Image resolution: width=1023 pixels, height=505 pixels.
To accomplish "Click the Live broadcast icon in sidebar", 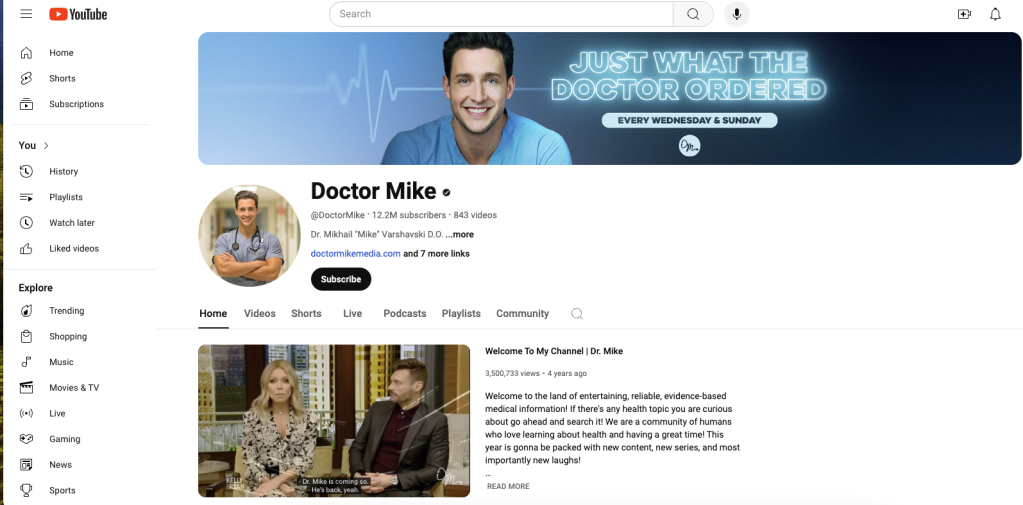I will [26, 414].
